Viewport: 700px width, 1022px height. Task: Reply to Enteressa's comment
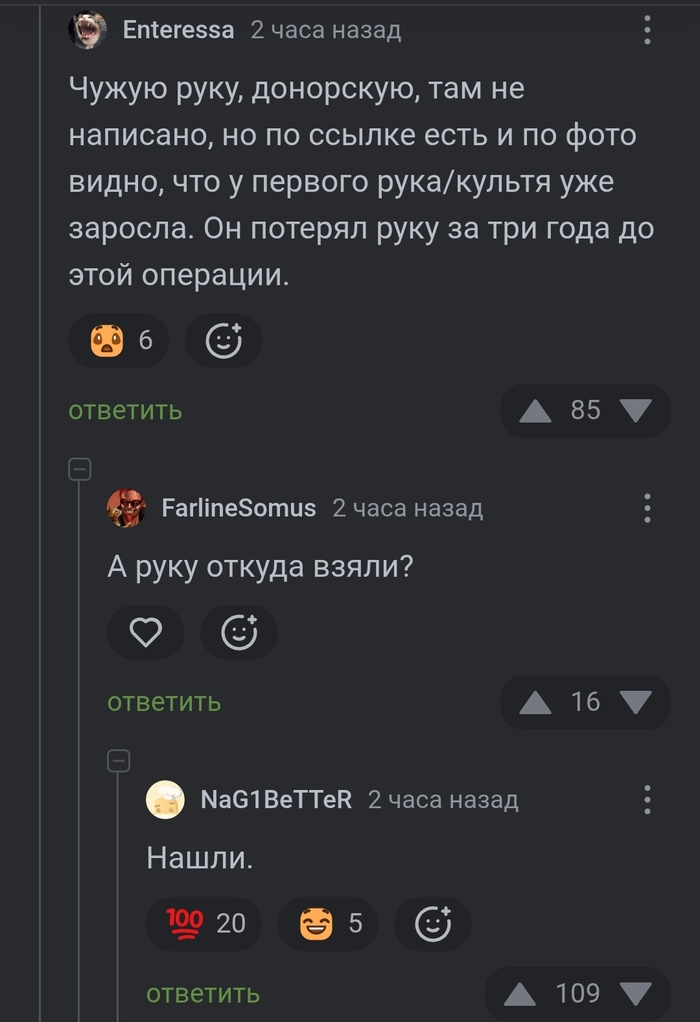tap(125, 410)
